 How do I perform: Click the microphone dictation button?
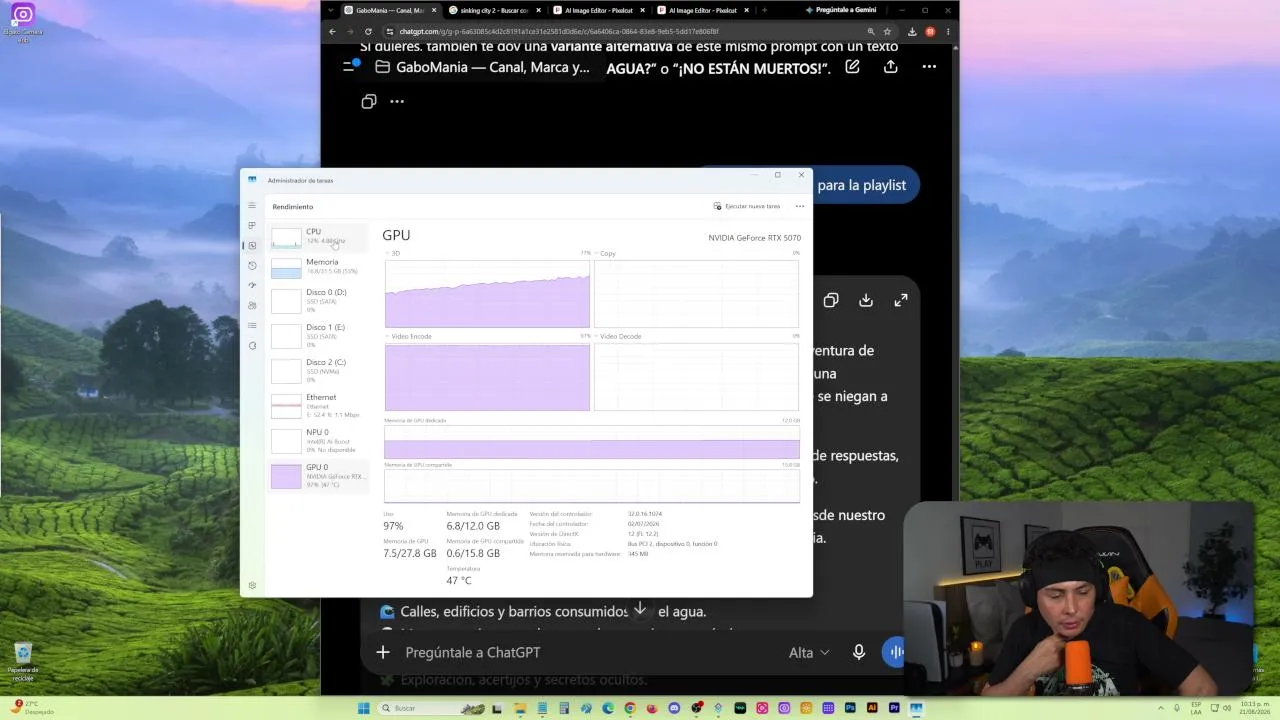859,652
